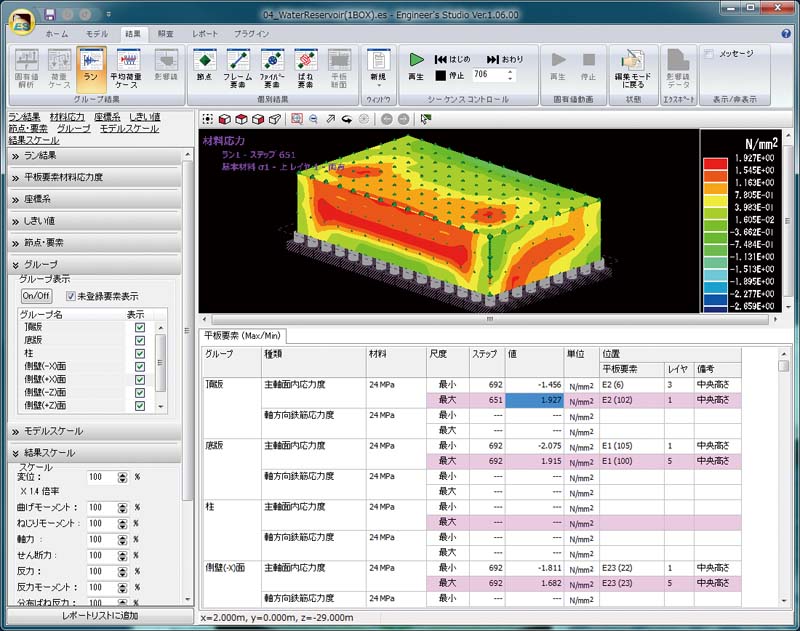Image resolution: width=800 pixels, height=631 pixels.
Task: Expand the 座標系 section header
Action: point(95,199)
